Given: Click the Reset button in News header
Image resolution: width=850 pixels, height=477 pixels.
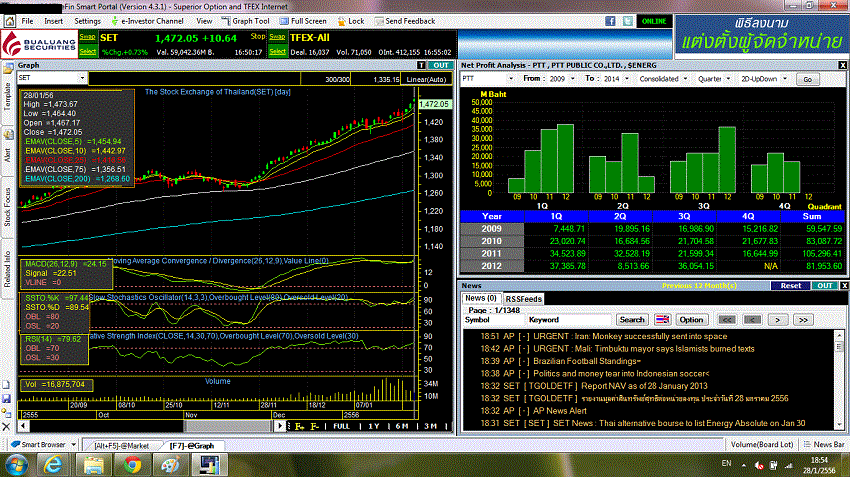Looking at the screenshot, I should pos(790,286).
